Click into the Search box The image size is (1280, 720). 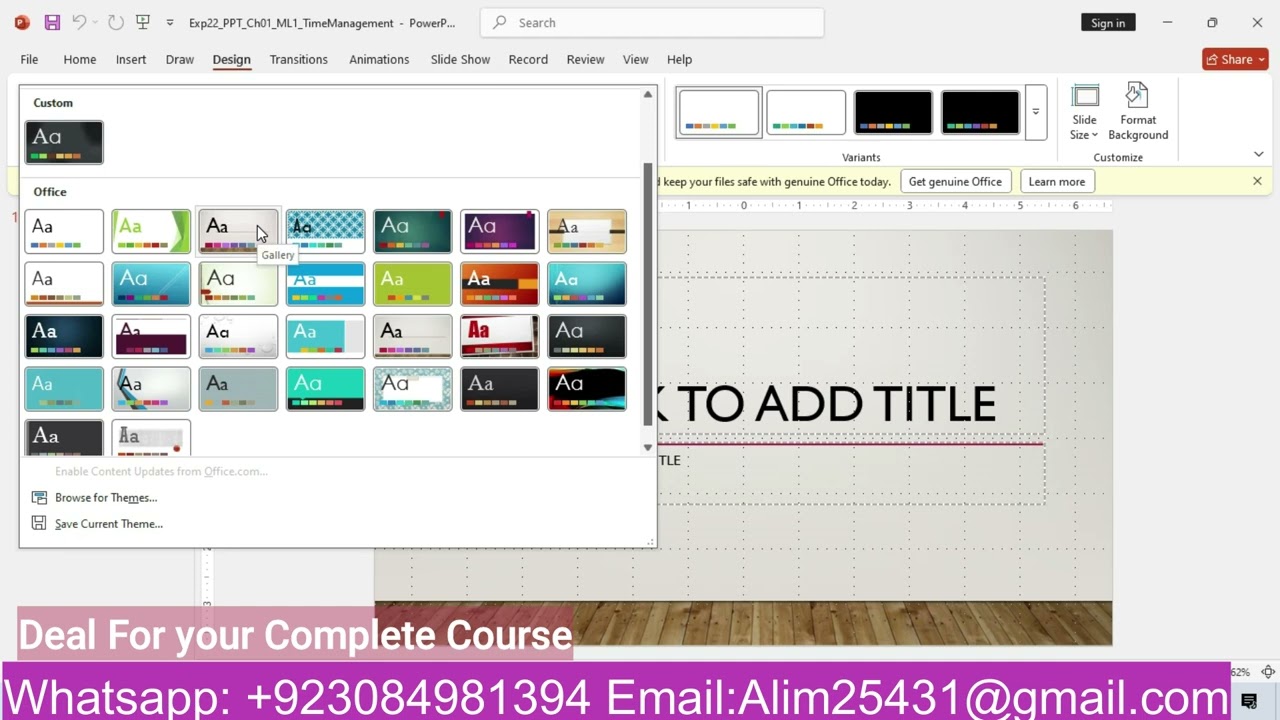(x=652, y=22)
